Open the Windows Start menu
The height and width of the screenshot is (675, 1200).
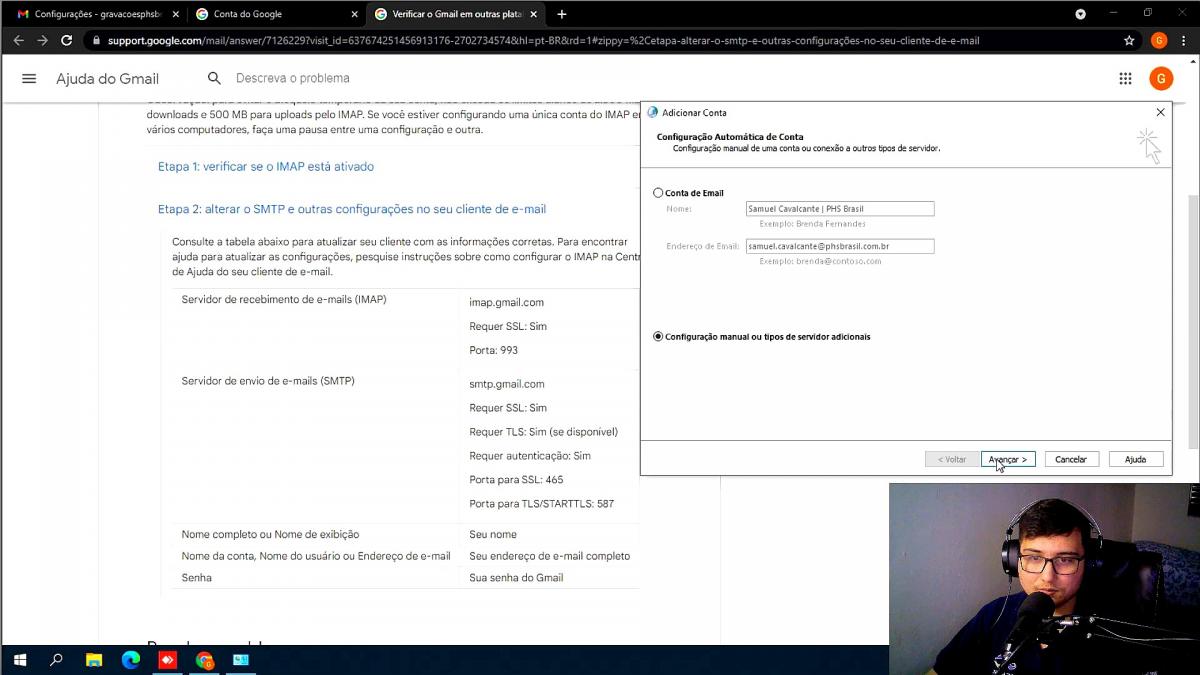pyautogui.click(x=19, y=660)
